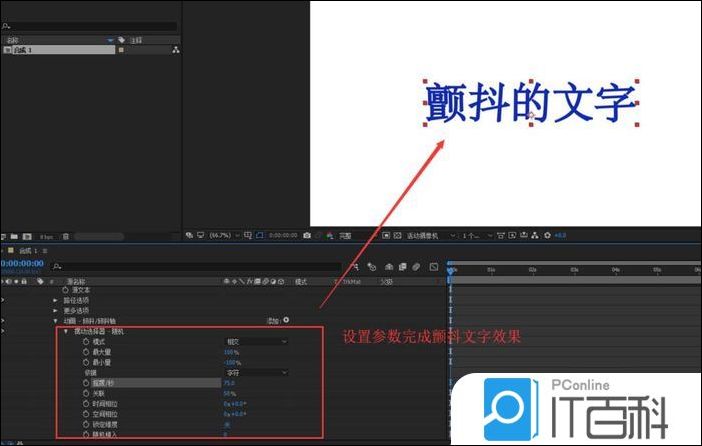Toggle stopwatch for 关联 property
Screen dimensions: 702x446
click(x=86, y=393)
